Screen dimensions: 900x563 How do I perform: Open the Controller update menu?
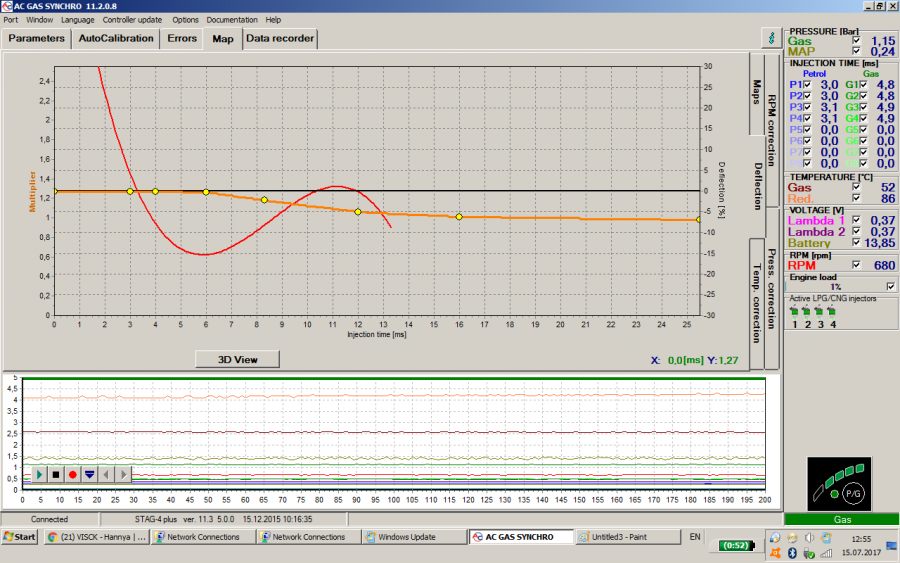coord(134,19)
